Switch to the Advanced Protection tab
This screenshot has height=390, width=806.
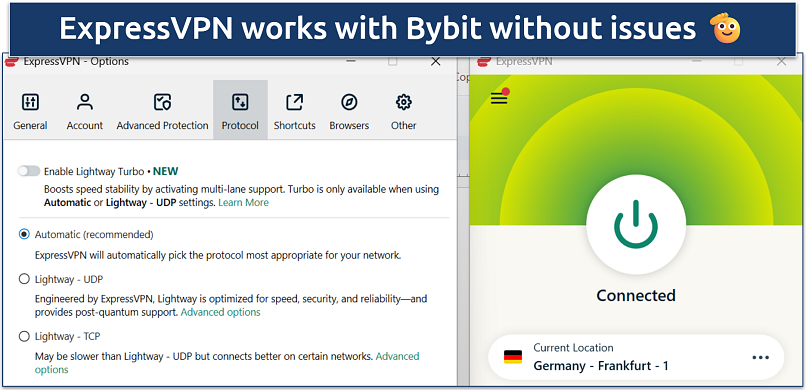162,110
